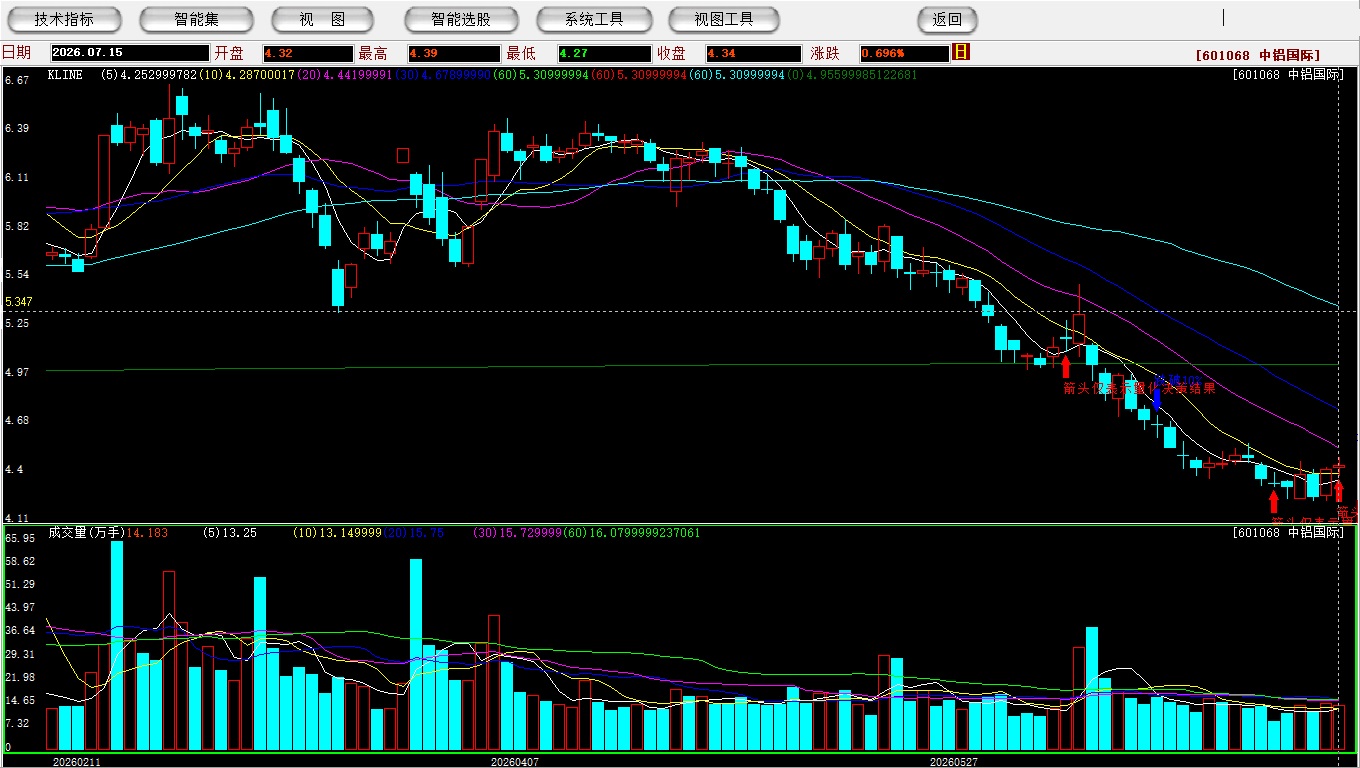
Task: Open the 技术指标 menu
Action: click(64, 20)
